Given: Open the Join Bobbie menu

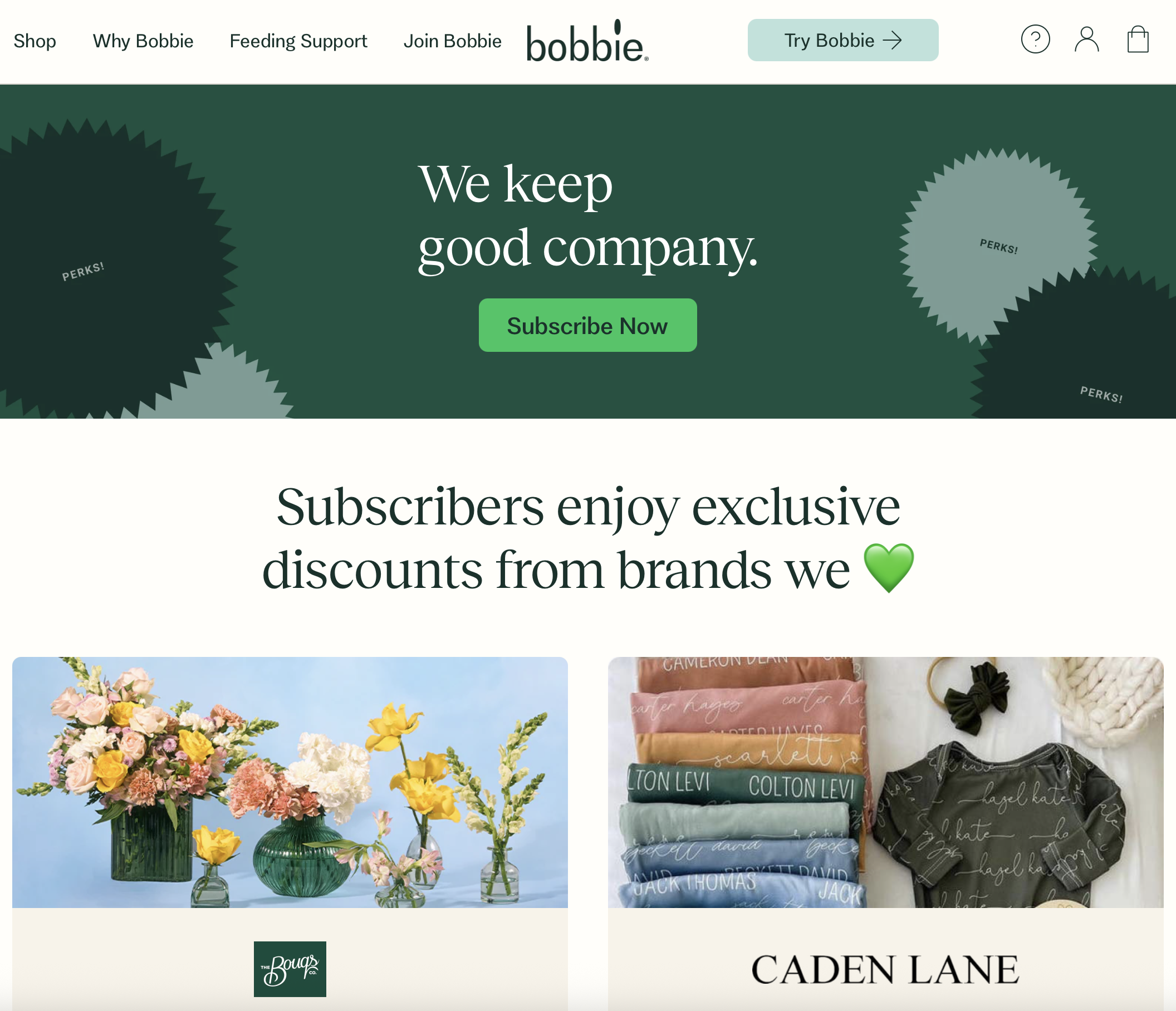Looking at the screenshot, I should click(452, 41).
